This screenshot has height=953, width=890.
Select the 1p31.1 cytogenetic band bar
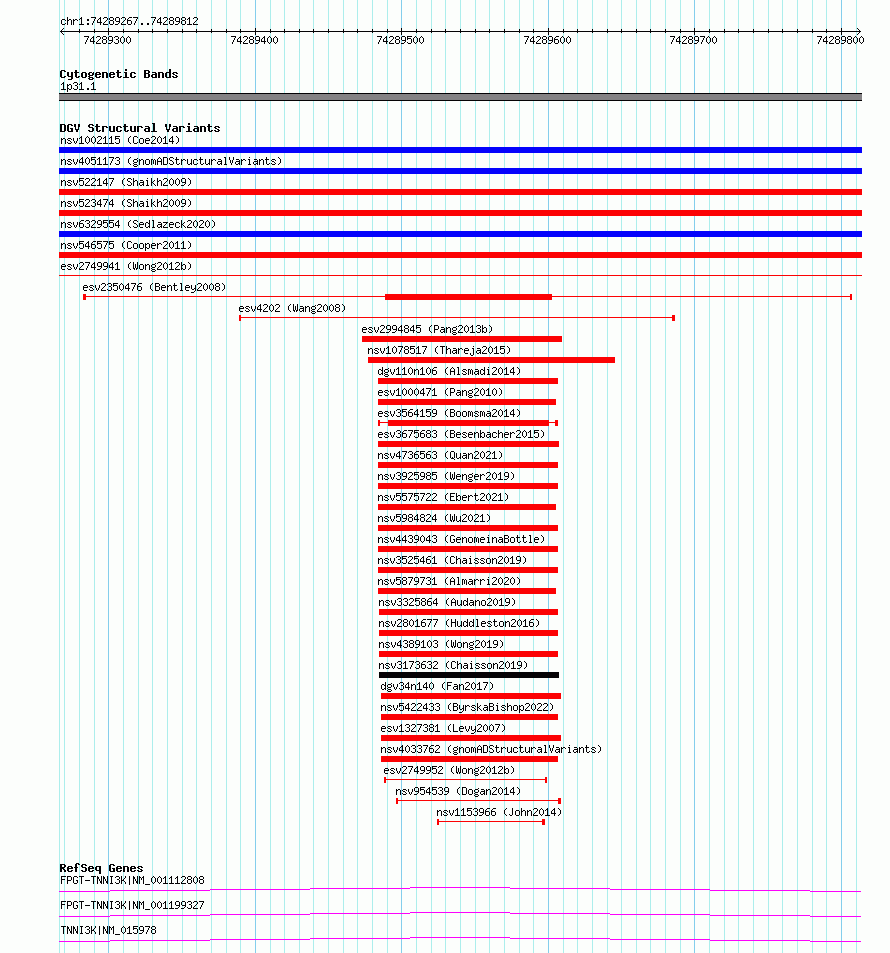click(x=460, y=97)
